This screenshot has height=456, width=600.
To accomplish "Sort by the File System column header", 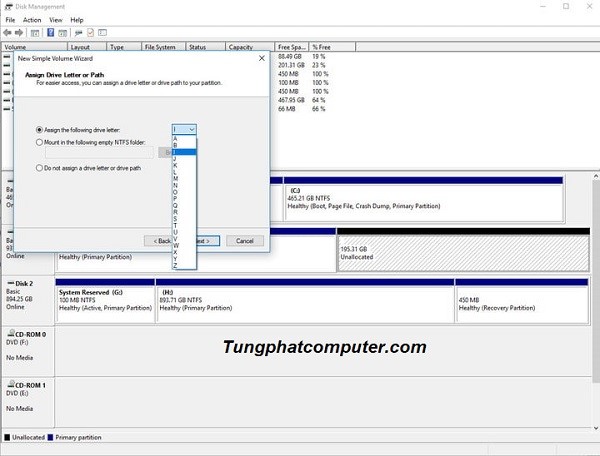I will click(163, 47).
